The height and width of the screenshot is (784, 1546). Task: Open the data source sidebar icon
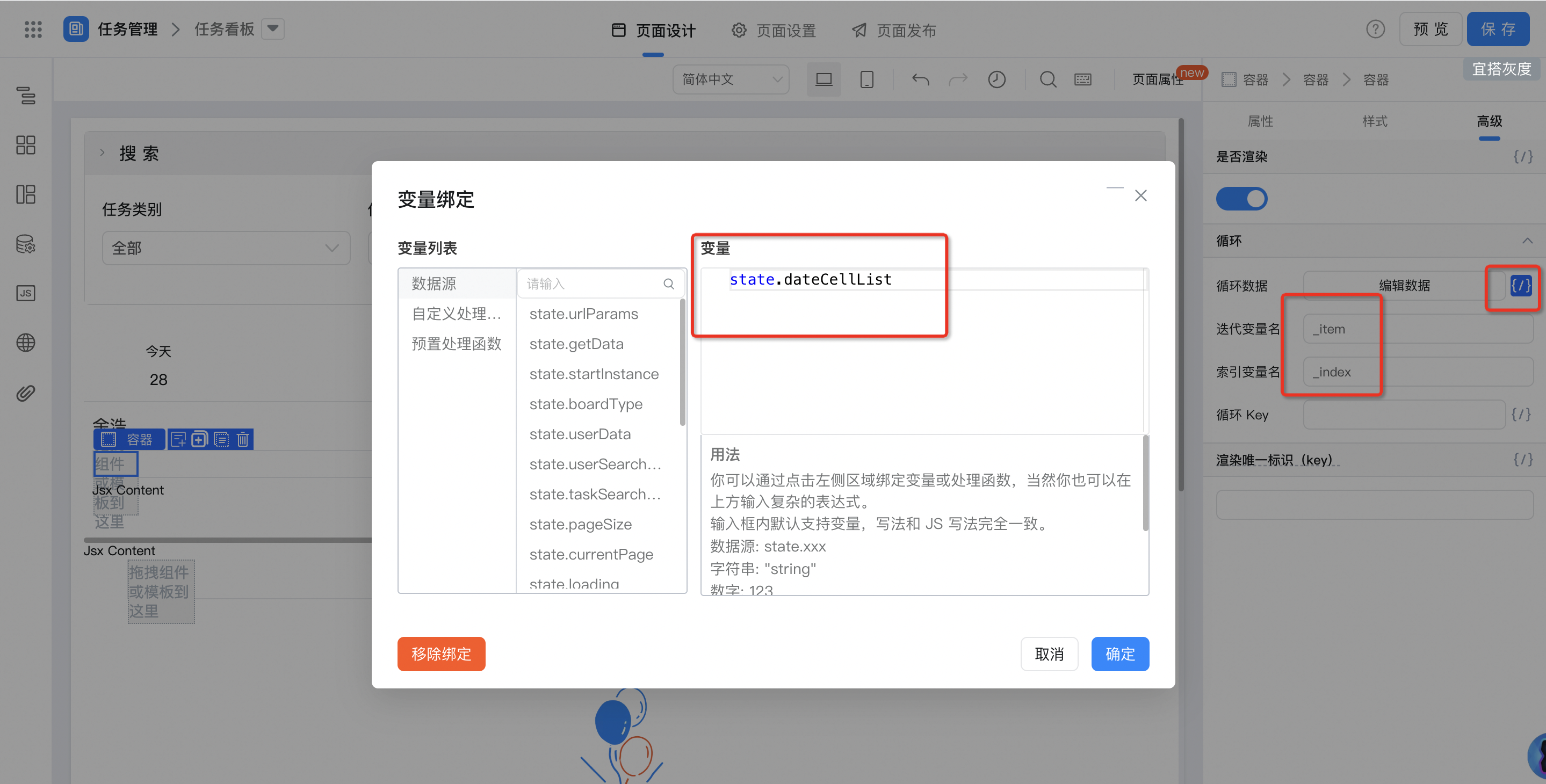tap(25, 244)
